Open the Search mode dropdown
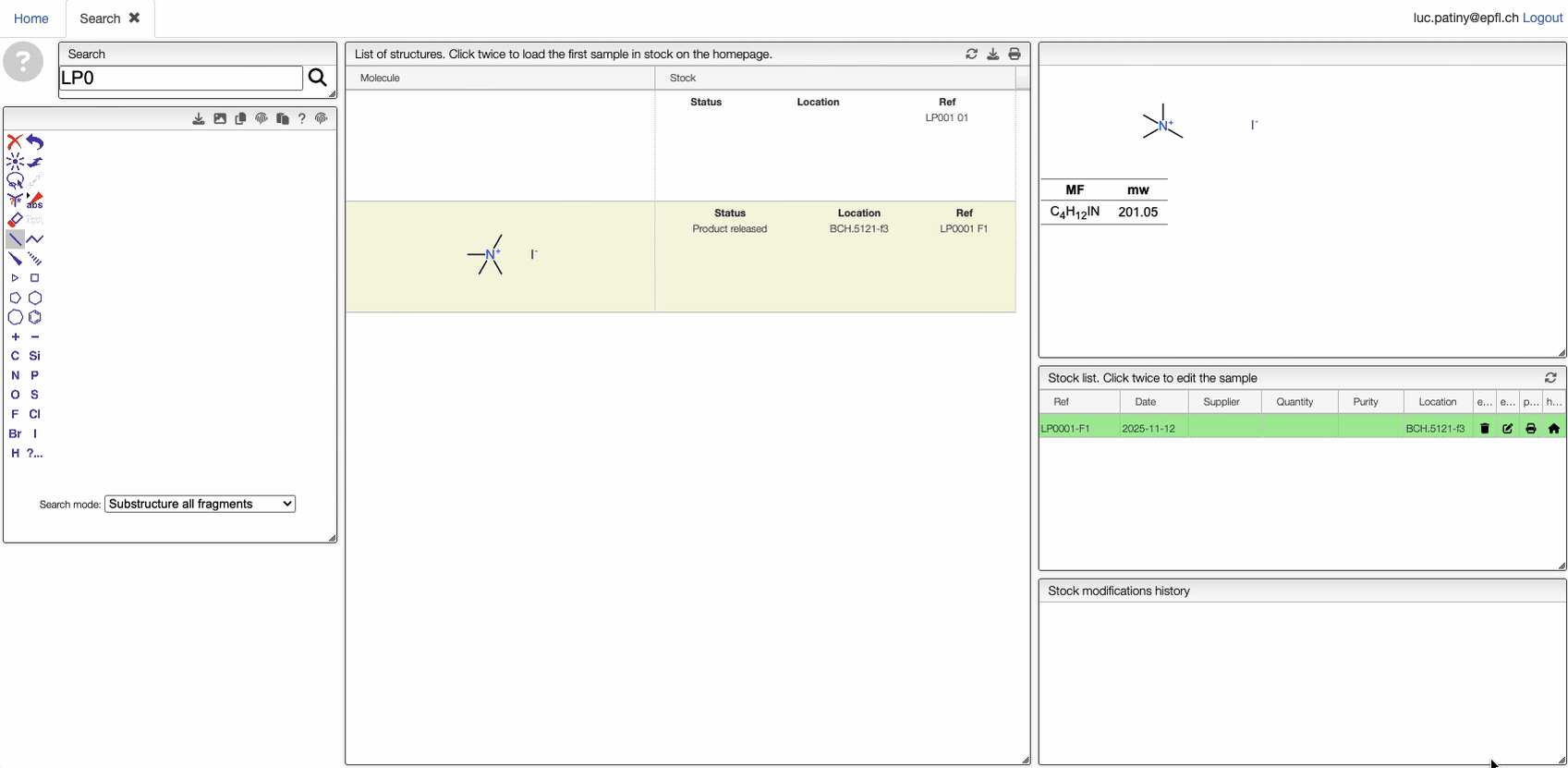The image size is (1568, 768). point(200,504)
